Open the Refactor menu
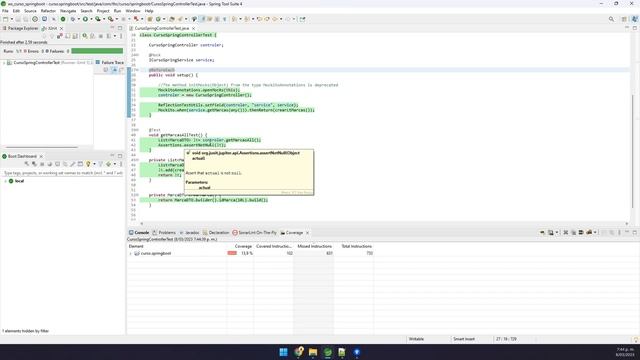 (48, 11)
